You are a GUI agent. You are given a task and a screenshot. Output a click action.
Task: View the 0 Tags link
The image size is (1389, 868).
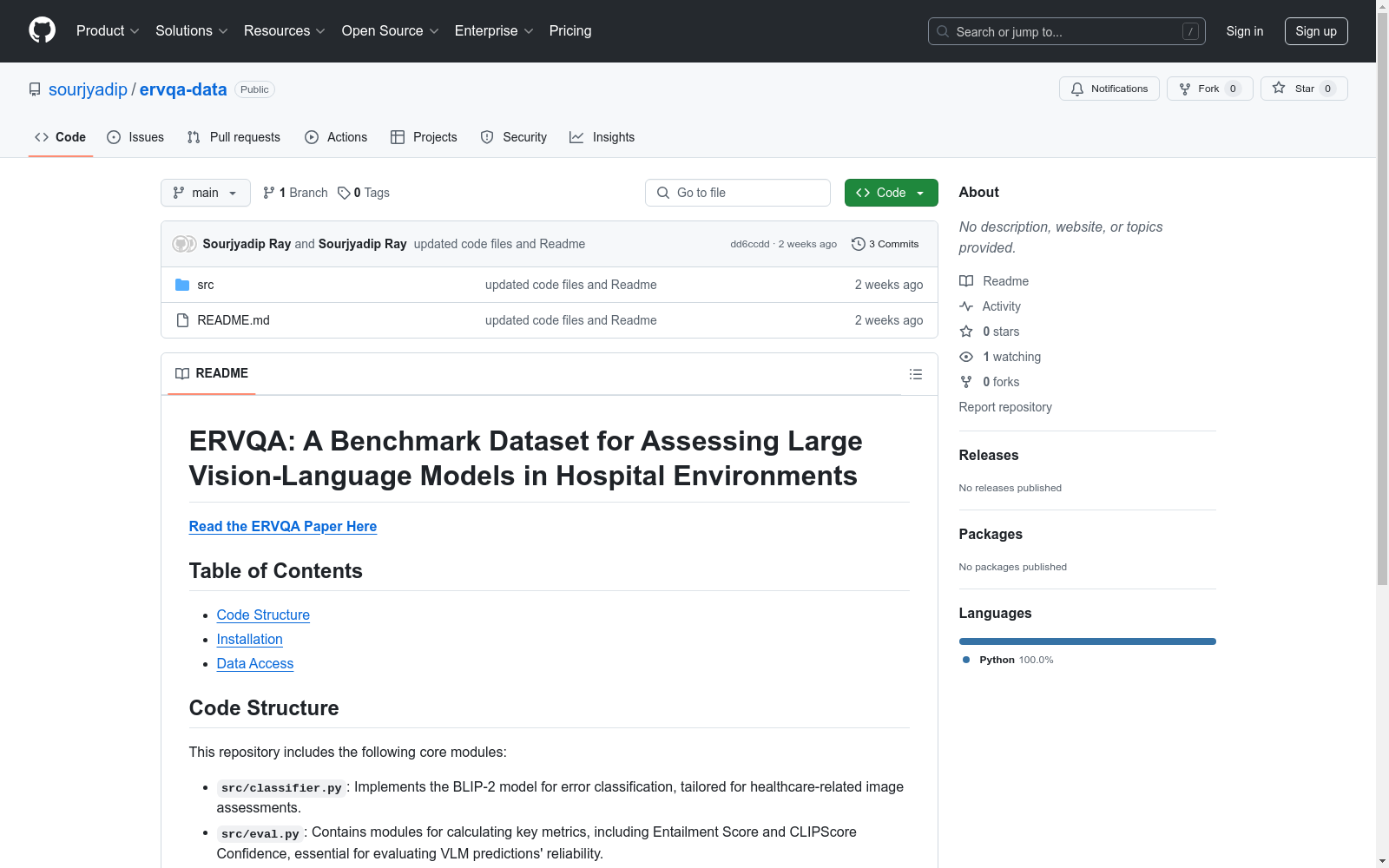click(x=364, y=193)
